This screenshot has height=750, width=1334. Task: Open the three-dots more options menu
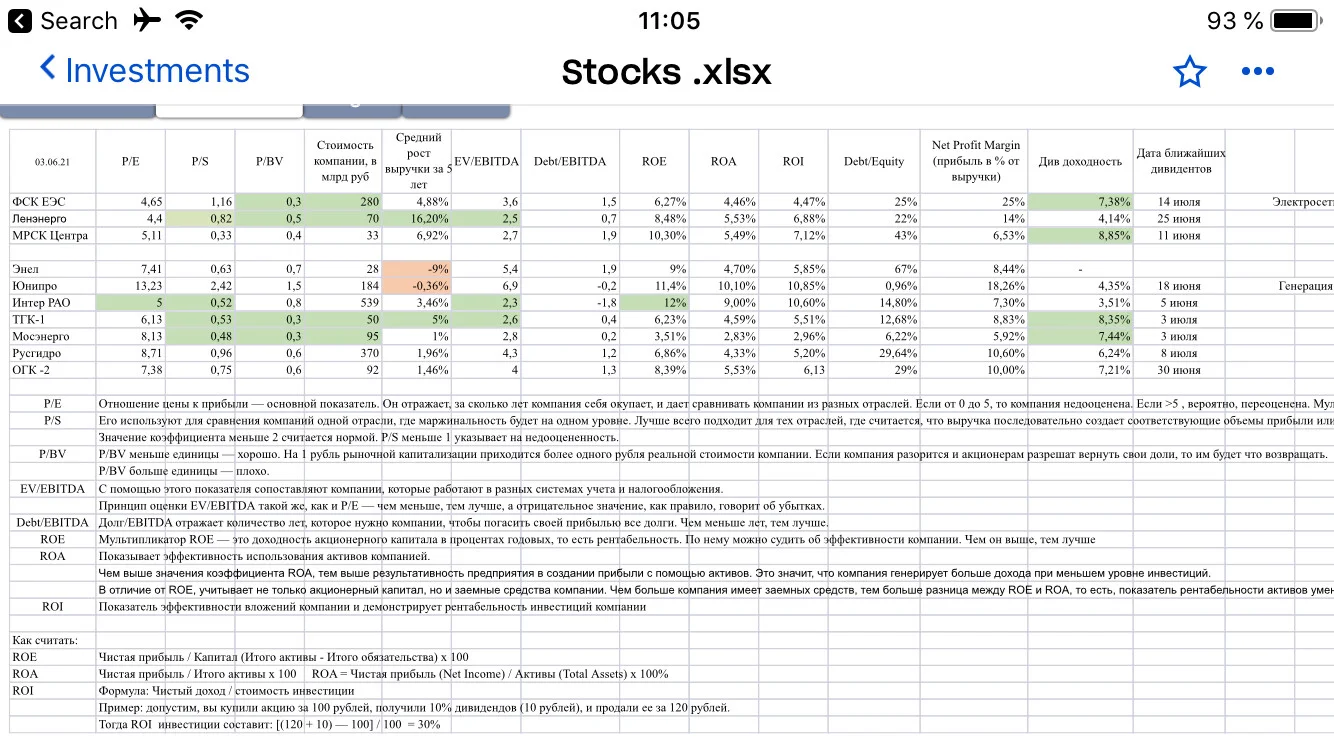click(1257, 71)
